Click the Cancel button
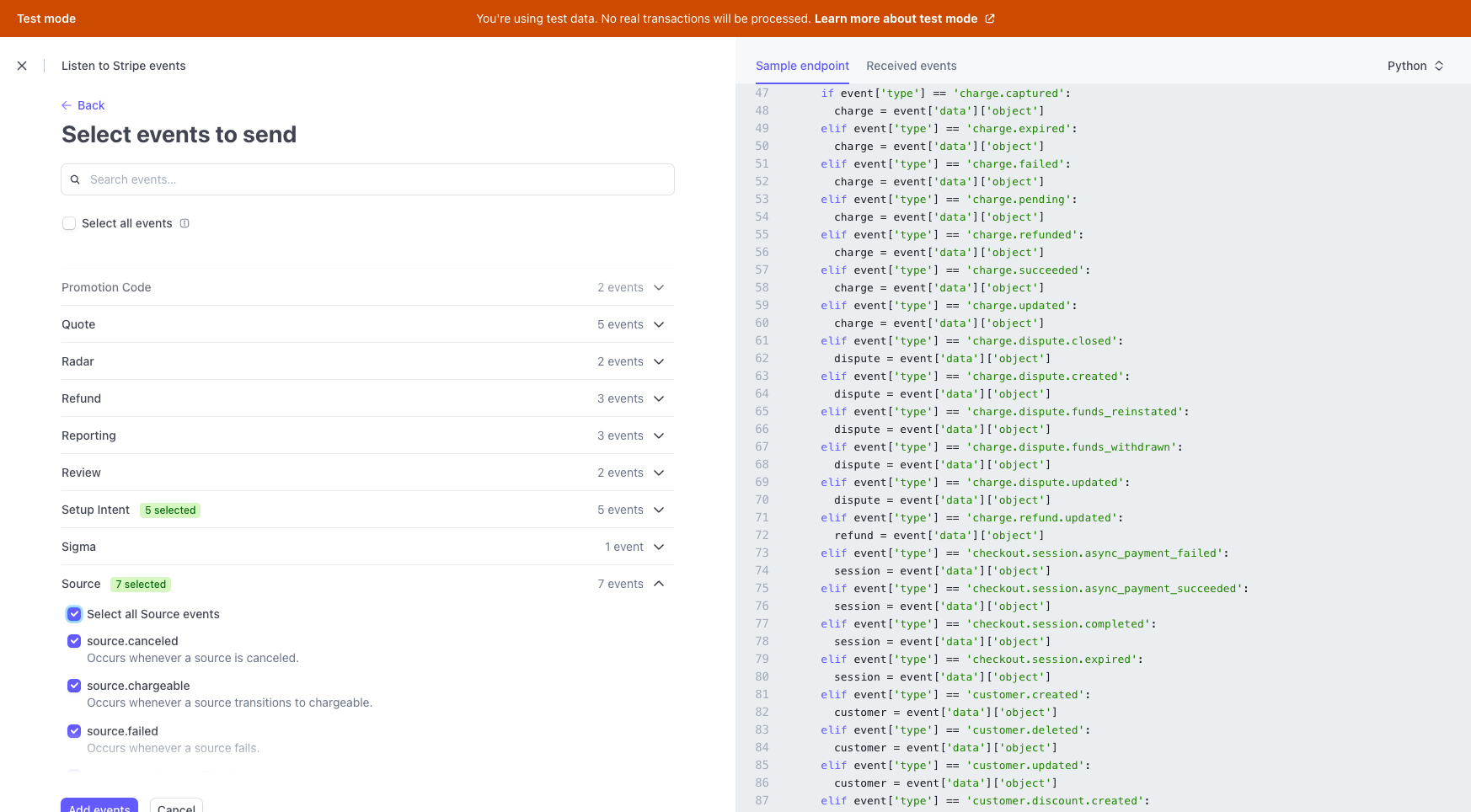This screenshot has height=812, width=1471. [176, 805]
